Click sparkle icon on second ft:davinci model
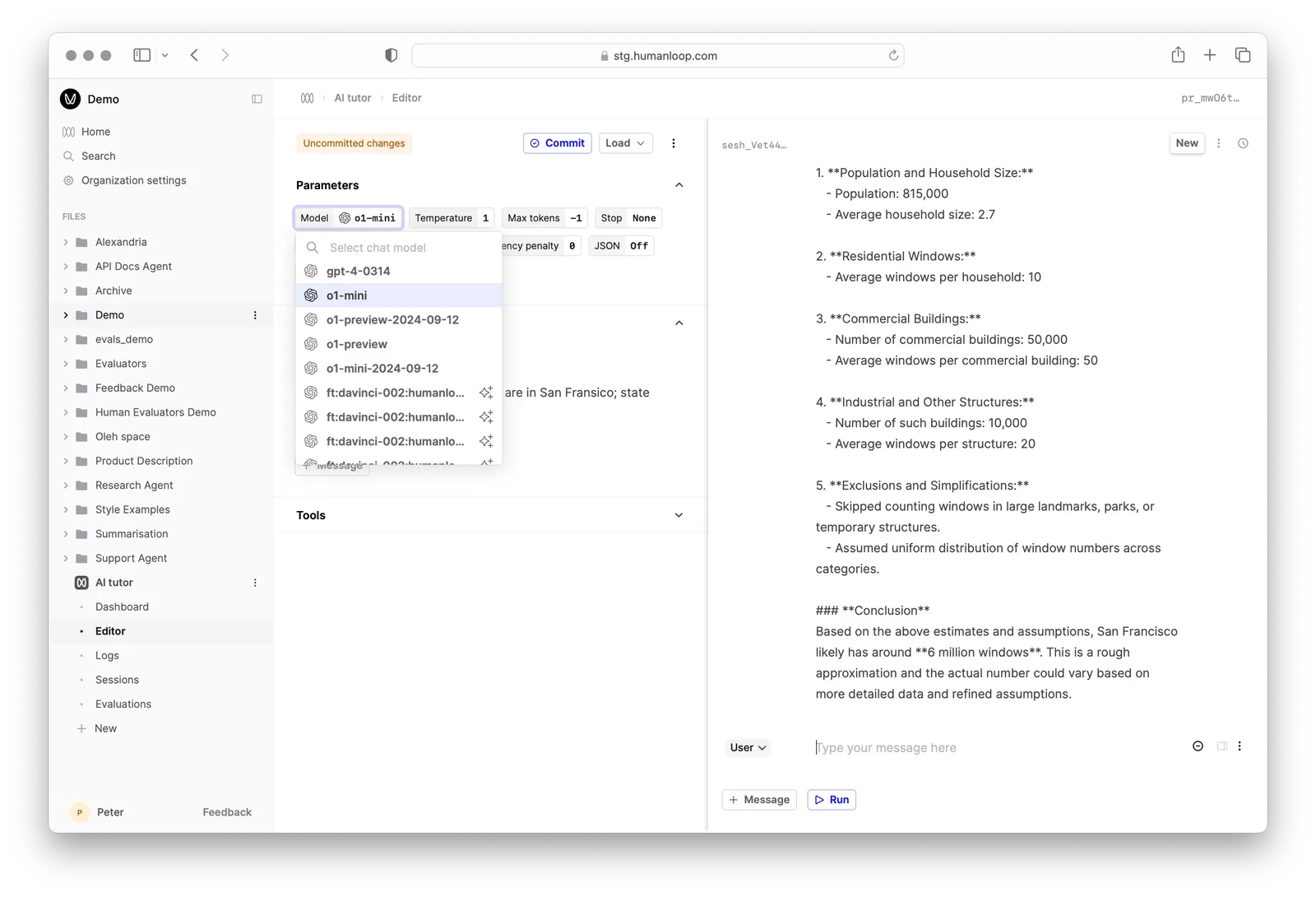 point(486,417)
